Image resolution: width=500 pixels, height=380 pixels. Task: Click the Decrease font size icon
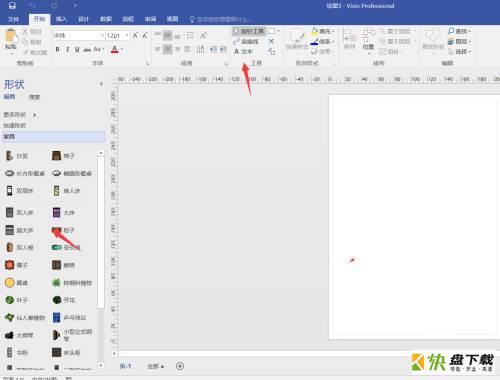145,35
